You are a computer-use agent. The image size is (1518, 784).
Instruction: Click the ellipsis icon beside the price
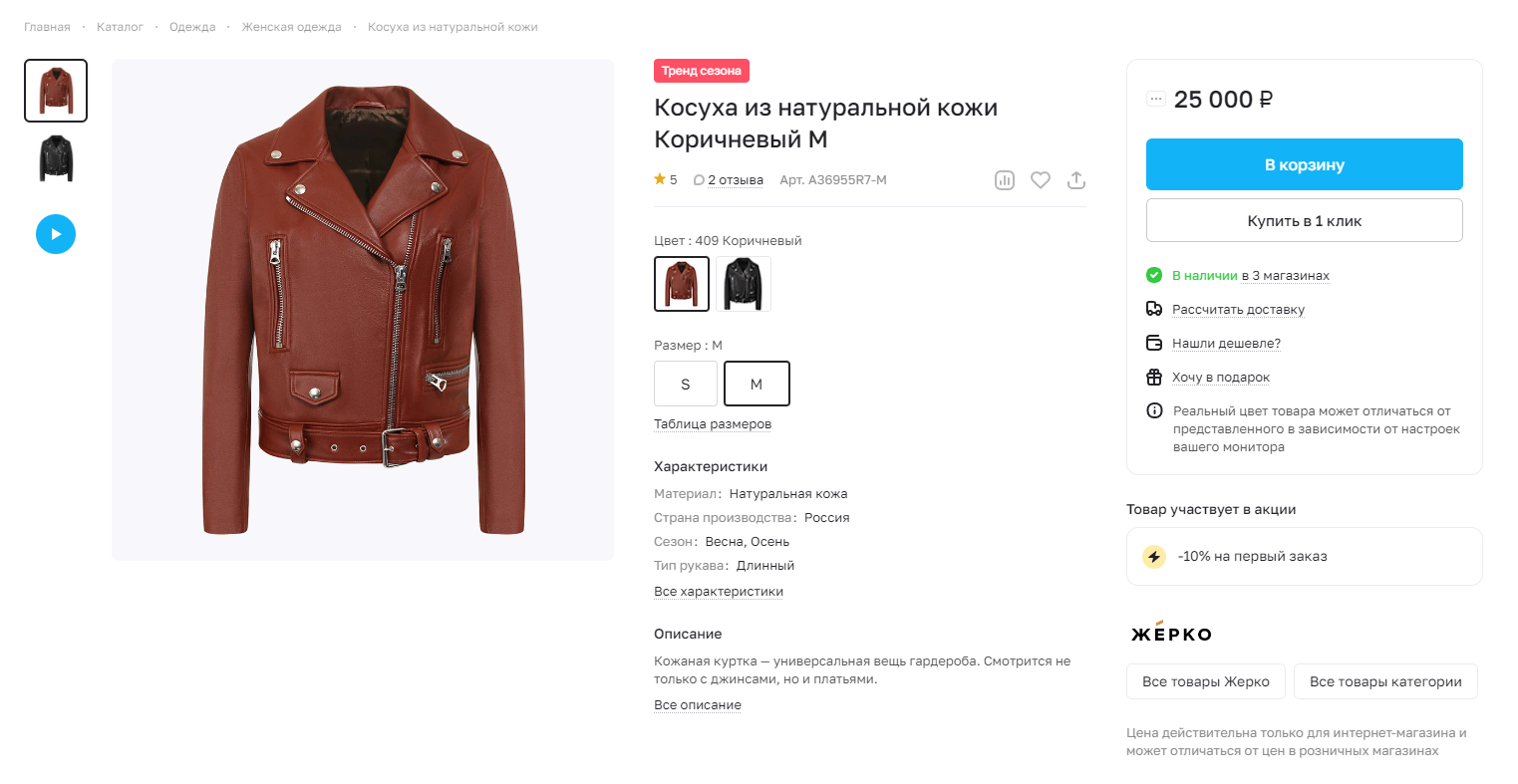click(1156, 99)
